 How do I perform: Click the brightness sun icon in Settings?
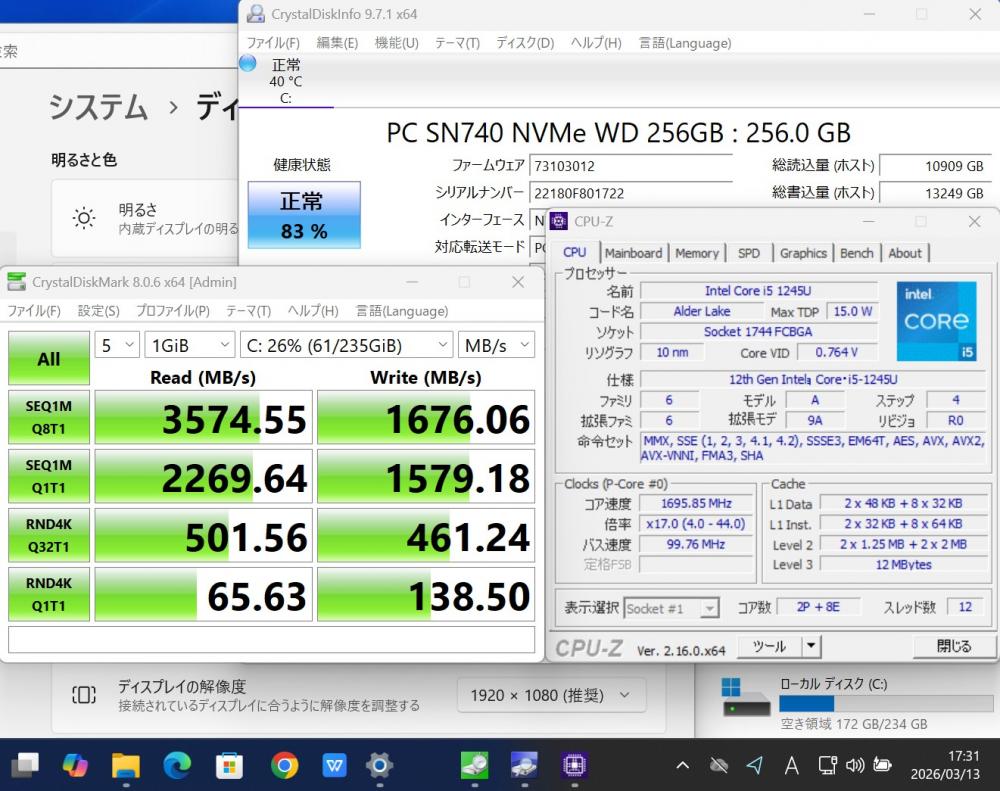[x=84, y=218]
